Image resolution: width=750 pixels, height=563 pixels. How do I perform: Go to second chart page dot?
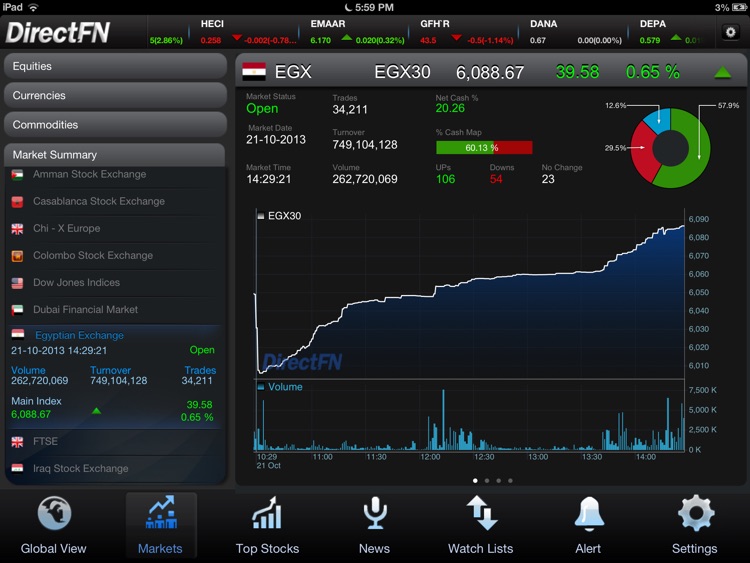[x=487, y=481]
